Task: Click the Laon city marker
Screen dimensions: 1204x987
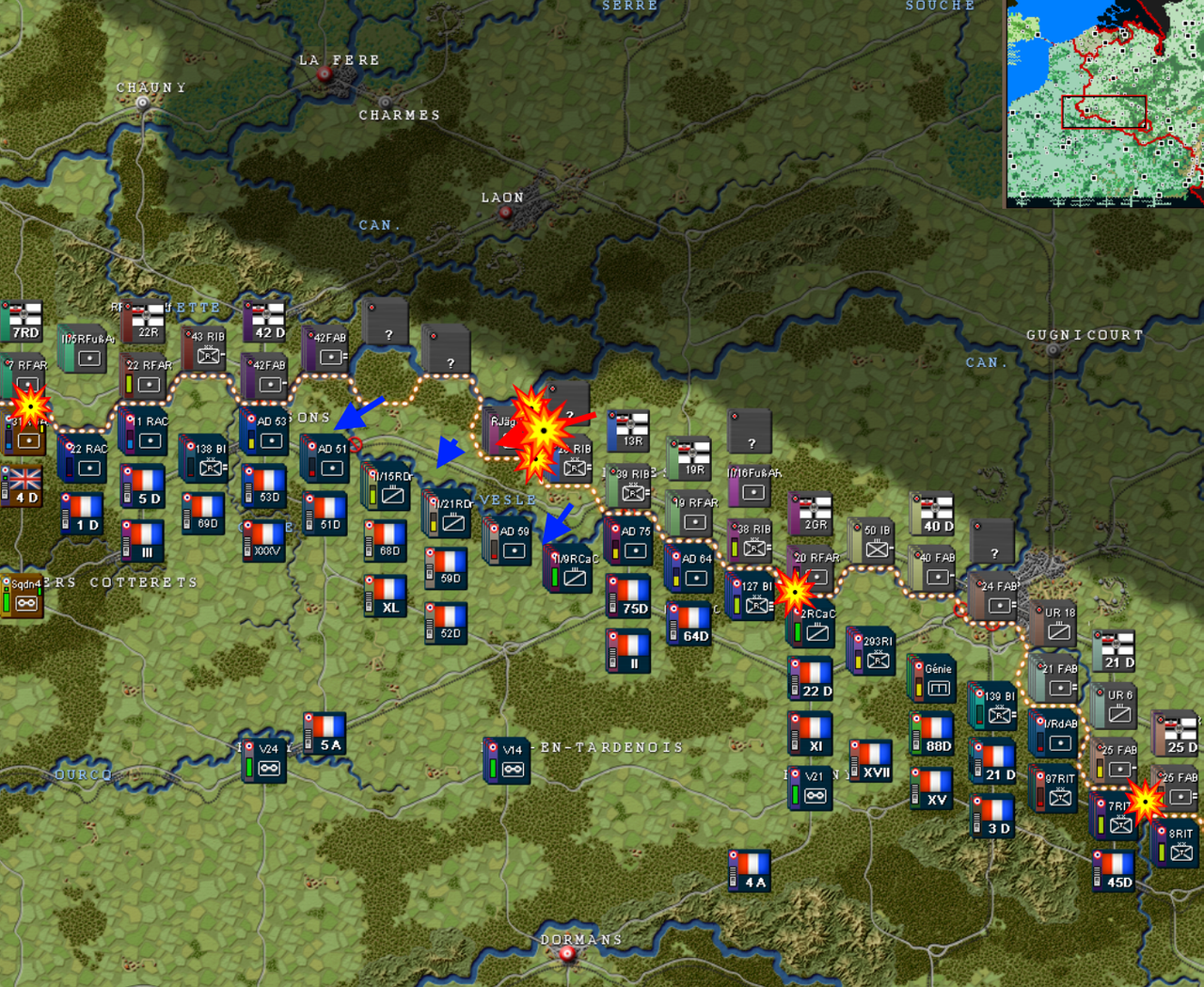Action: 506,213
